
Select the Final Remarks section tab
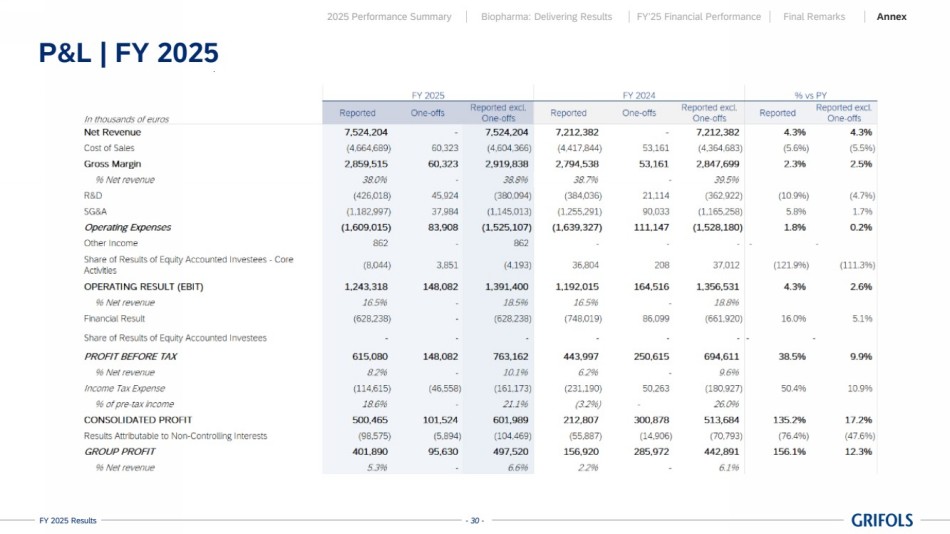coord(813,17)
